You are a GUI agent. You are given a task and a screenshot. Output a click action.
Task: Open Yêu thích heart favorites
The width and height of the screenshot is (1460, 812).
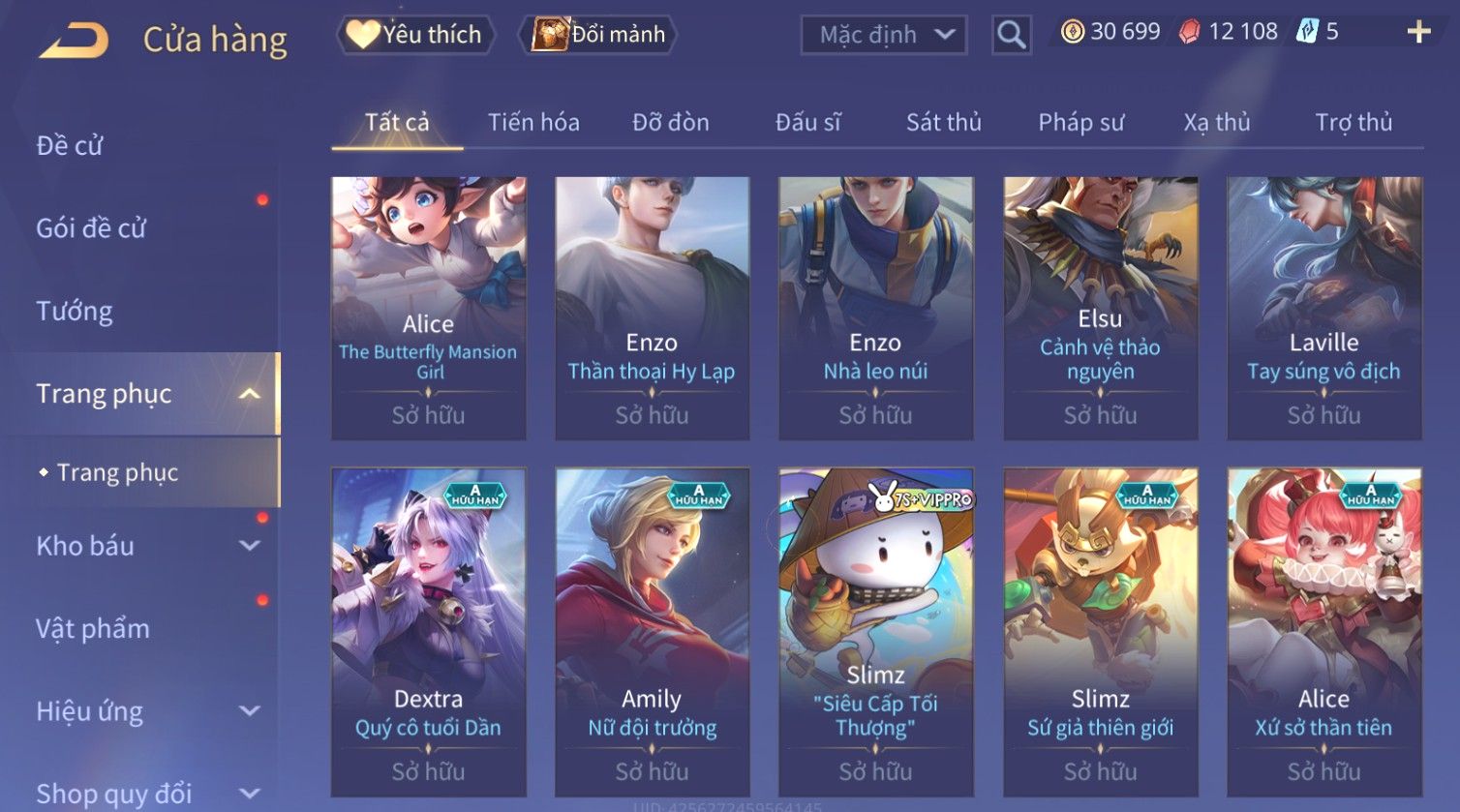coord(415,35)
